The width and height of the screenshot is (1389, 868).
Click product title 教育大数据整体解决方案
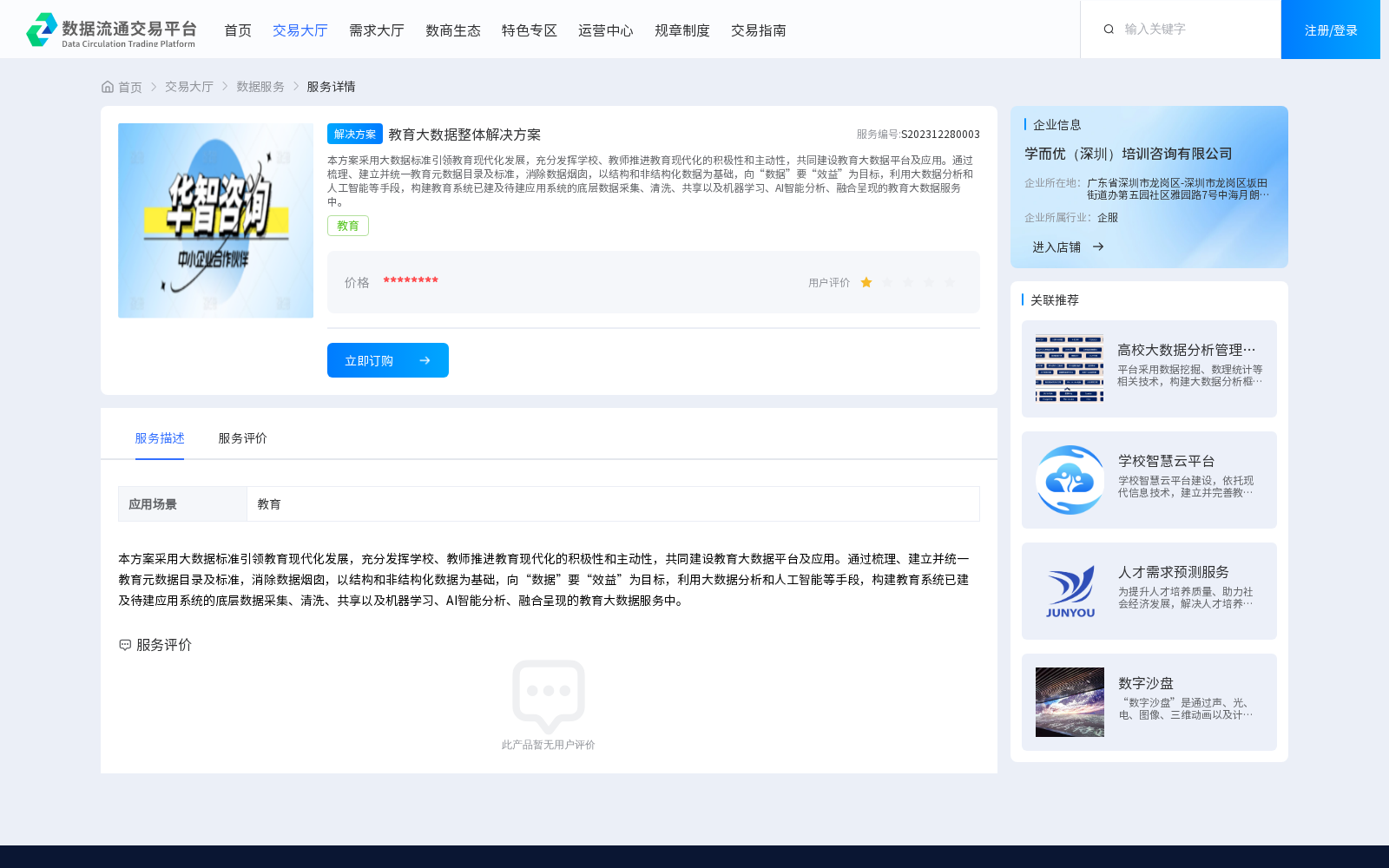coord(464,135)
